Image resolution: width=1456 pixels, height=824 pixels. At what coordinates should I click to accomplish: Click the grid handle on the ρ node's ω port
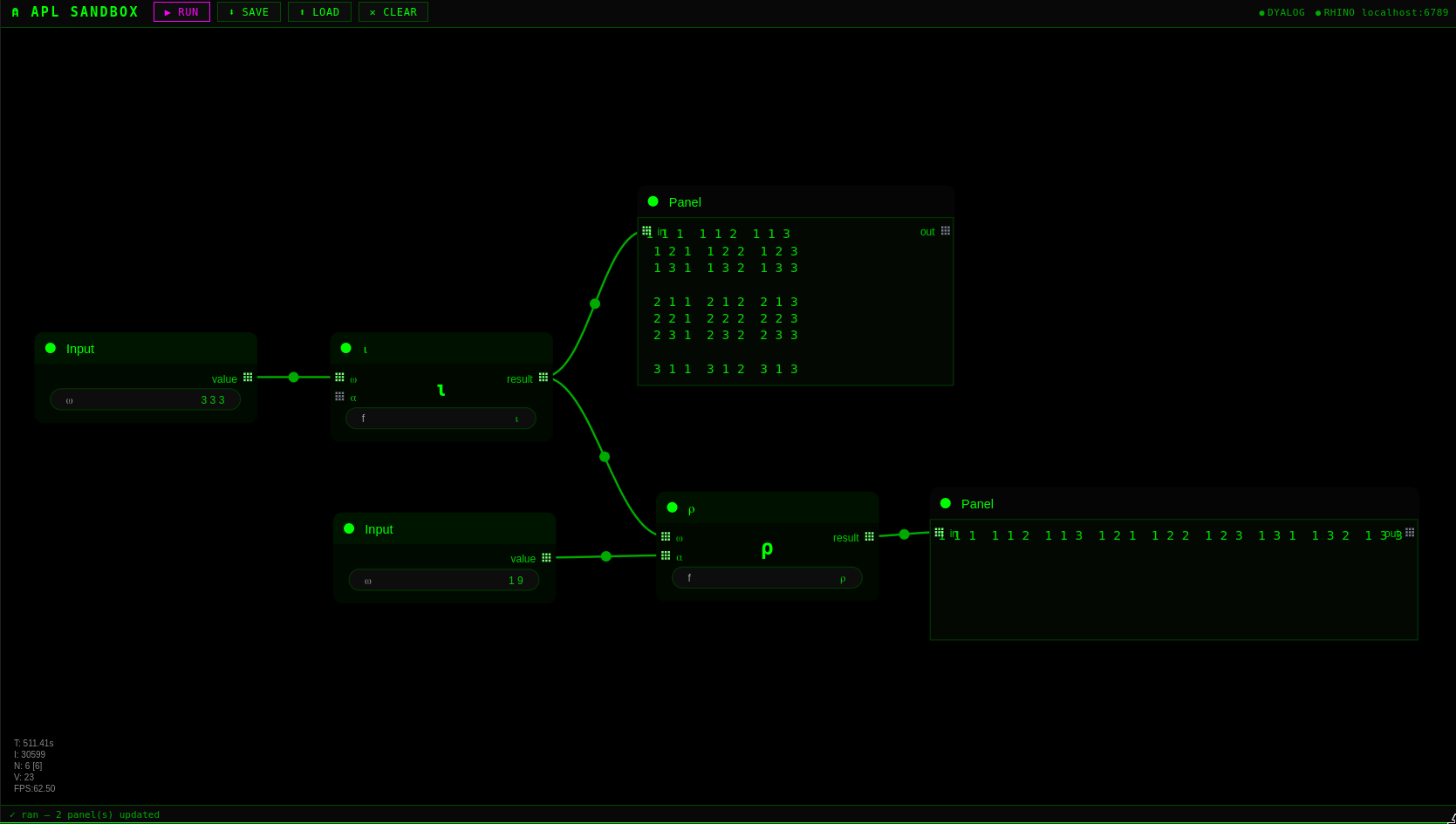pos(666,537)
